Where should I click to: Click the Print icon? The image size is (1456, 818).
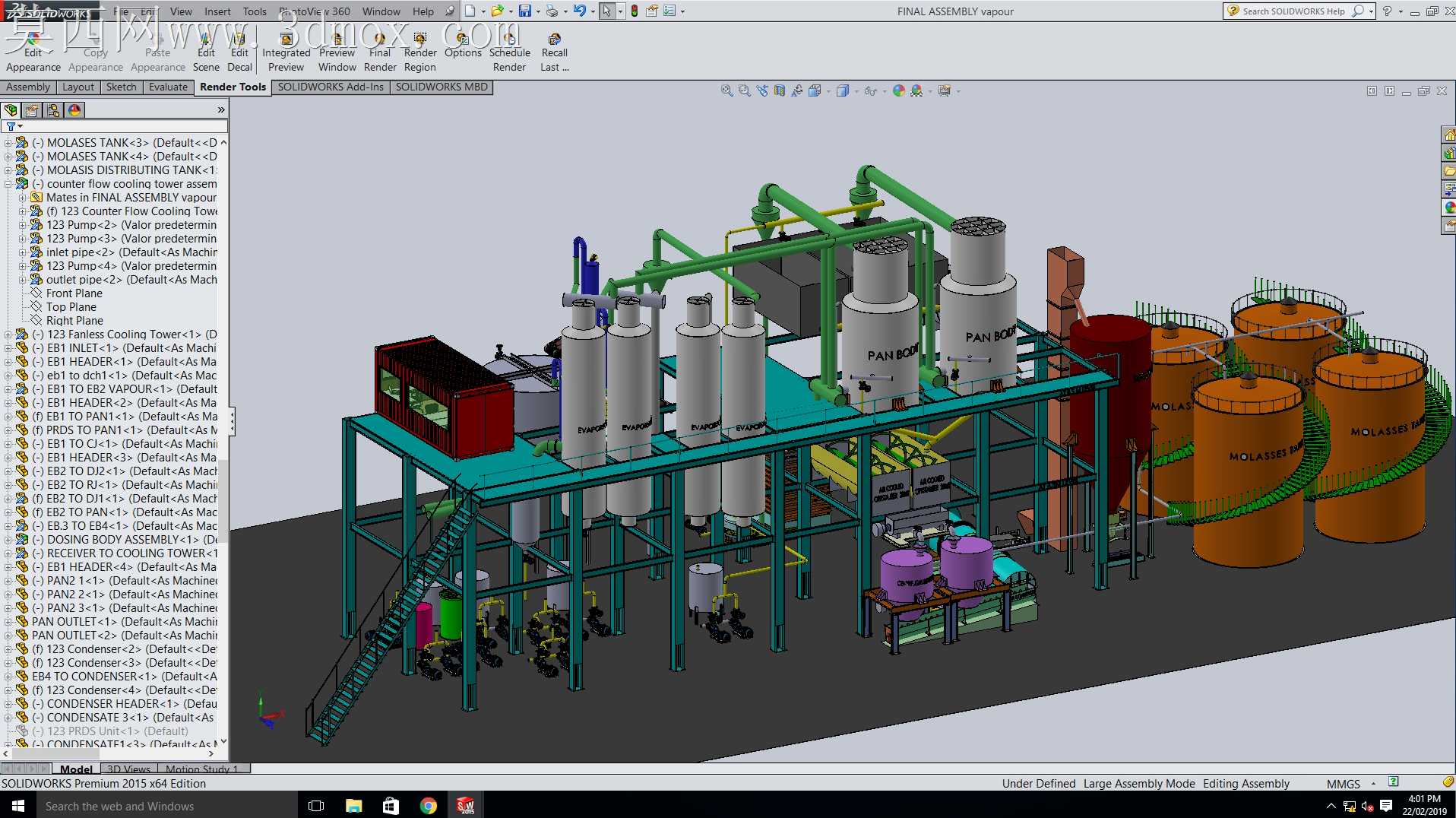tap(552, 11)
